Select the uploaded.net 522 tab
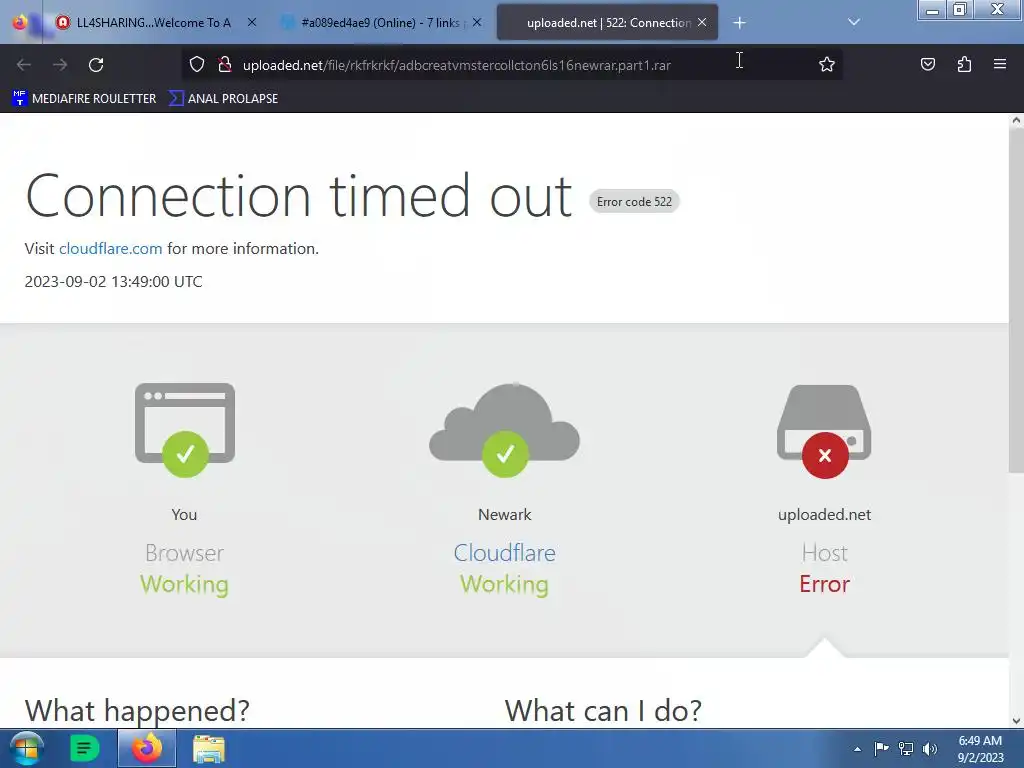 pyautogui.click(x=608, y=22)
